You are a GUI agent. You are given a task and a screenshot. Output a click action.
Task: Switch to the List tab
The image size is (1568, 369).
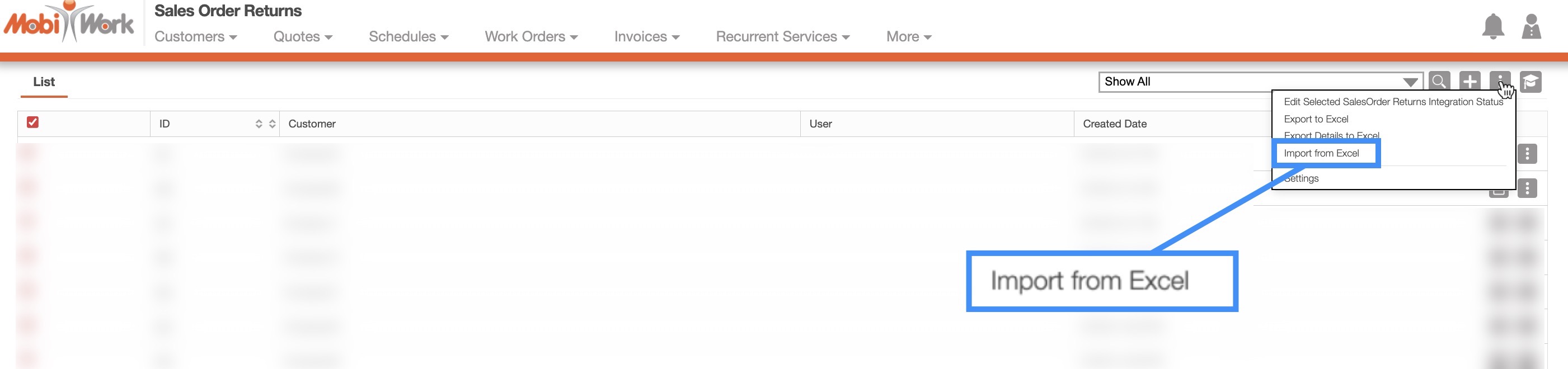click(x=44, y=82)
